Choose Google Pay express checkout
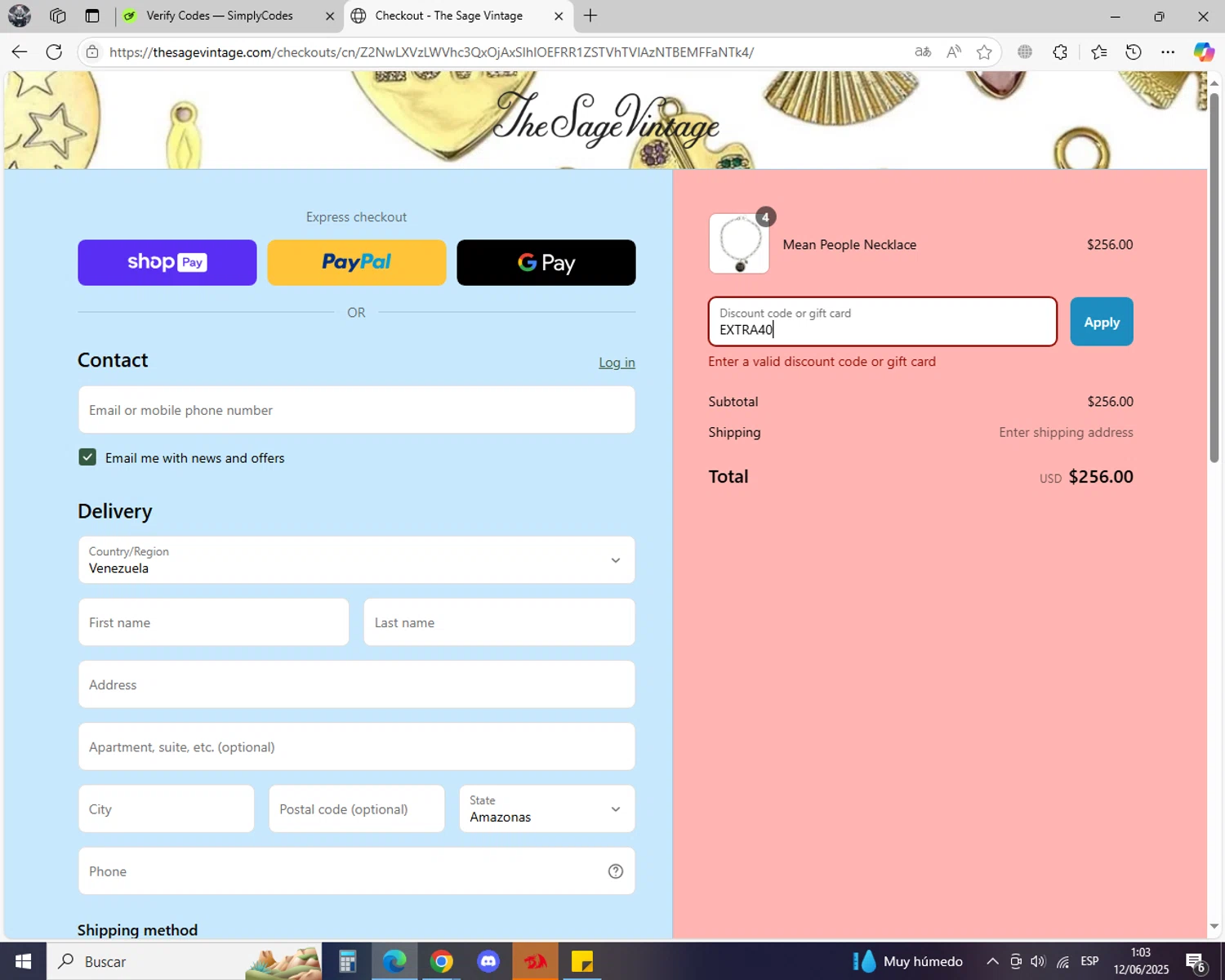This screenshot has height=980, width=1225. 546,262
